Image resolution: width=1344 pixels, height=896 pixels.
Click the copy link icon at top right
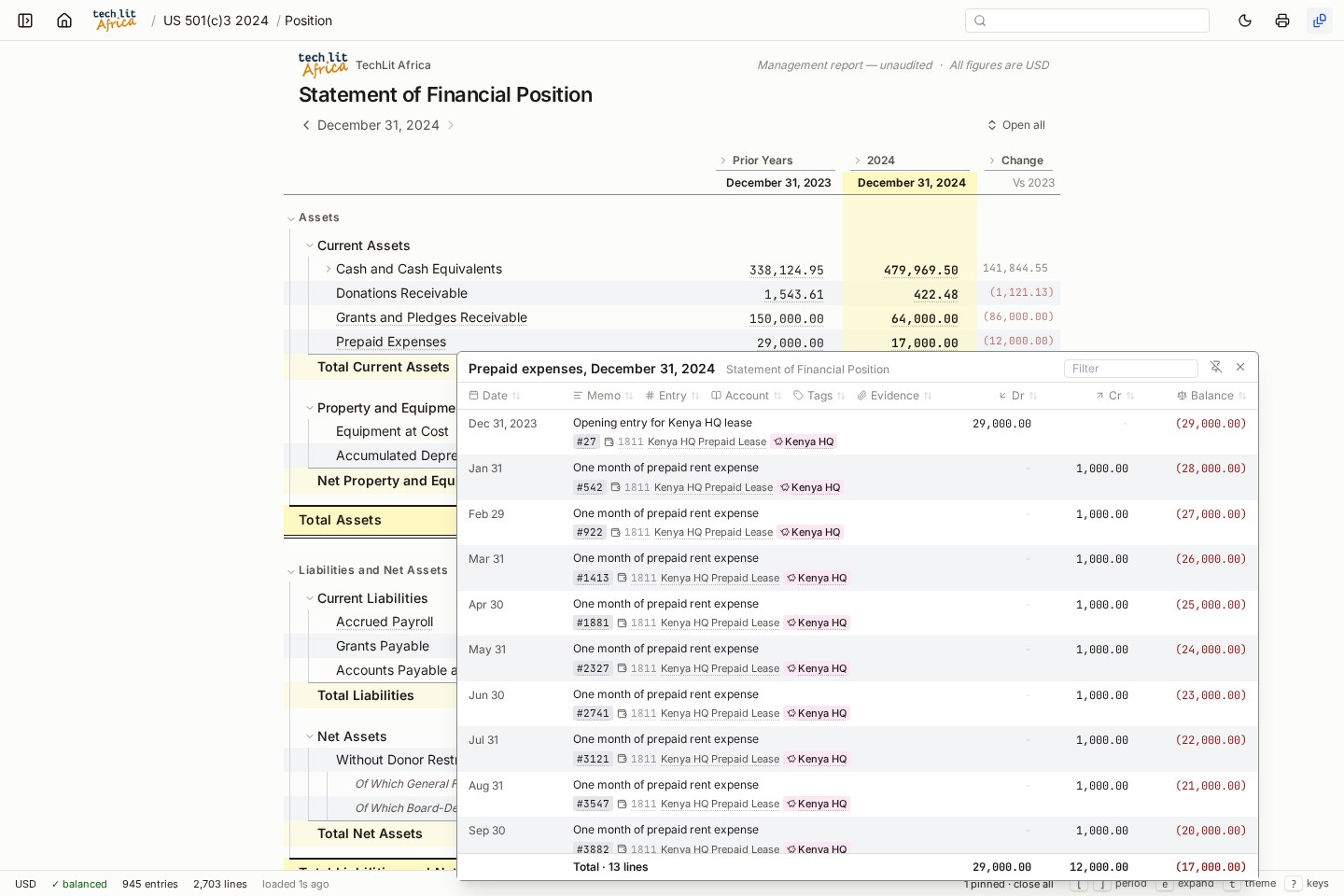click(1320, 21)
